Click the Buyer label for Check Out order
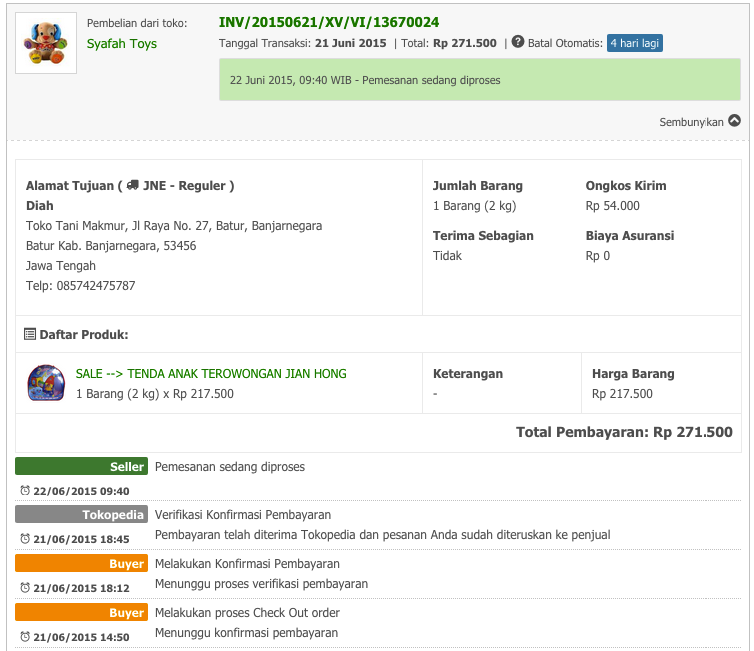 click(81, 612)
